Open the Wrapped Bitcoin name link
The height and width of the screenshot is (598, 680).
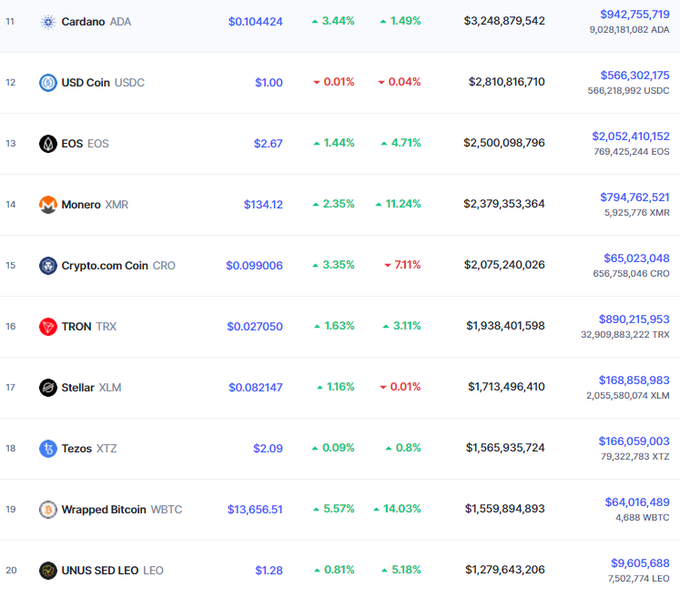(x=104, y=510)
